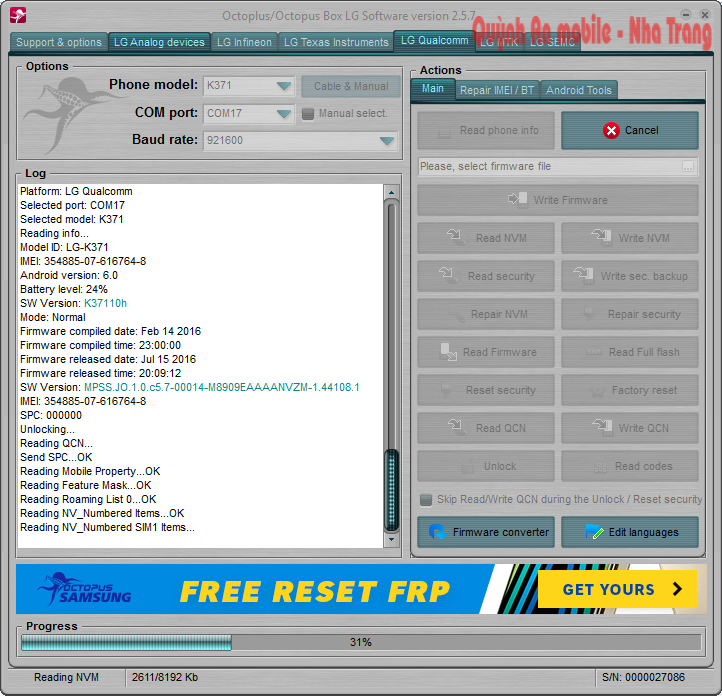Screen dimensions: 722x696
Task: Click Reading NV_Numbered SIM1 Items log line
Action: pos(107,528)
